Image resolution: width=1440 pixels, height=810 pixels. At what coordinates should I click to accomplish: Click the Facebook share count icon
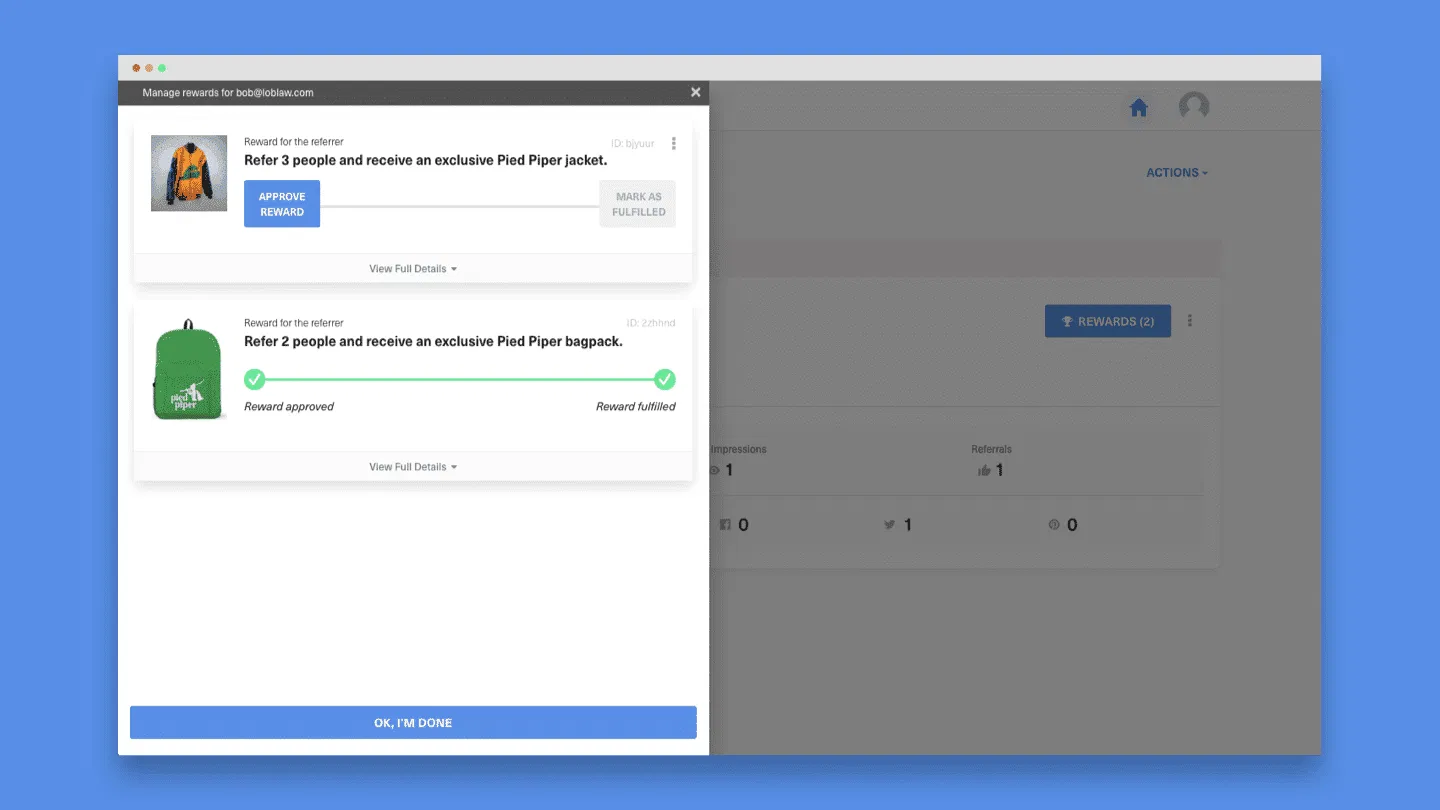(725, 525)
